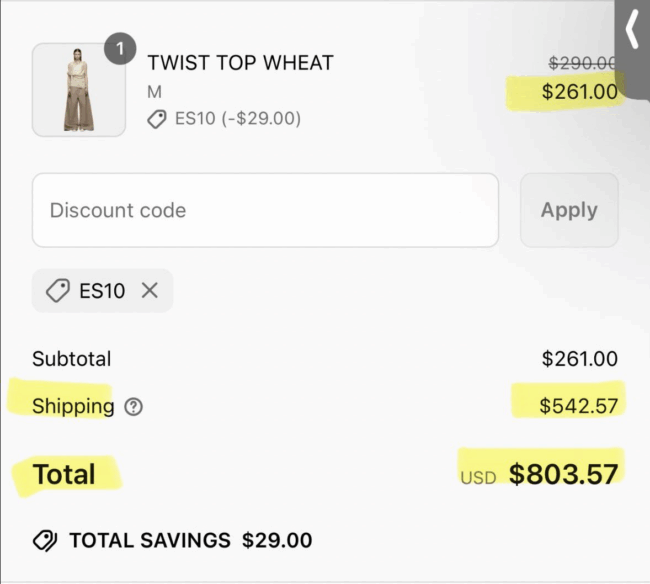This screenshot has height=584, width=650.
Task: Click the Subtotal amount $261.00
Action: (580, 359)
